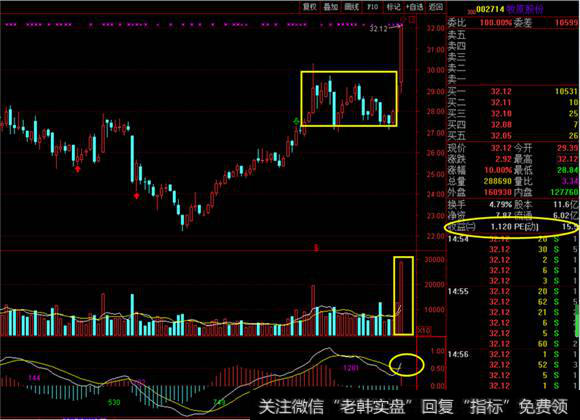Open F10 company information
The width and height of the screenshot is (580, 420).
pos(372,7)
